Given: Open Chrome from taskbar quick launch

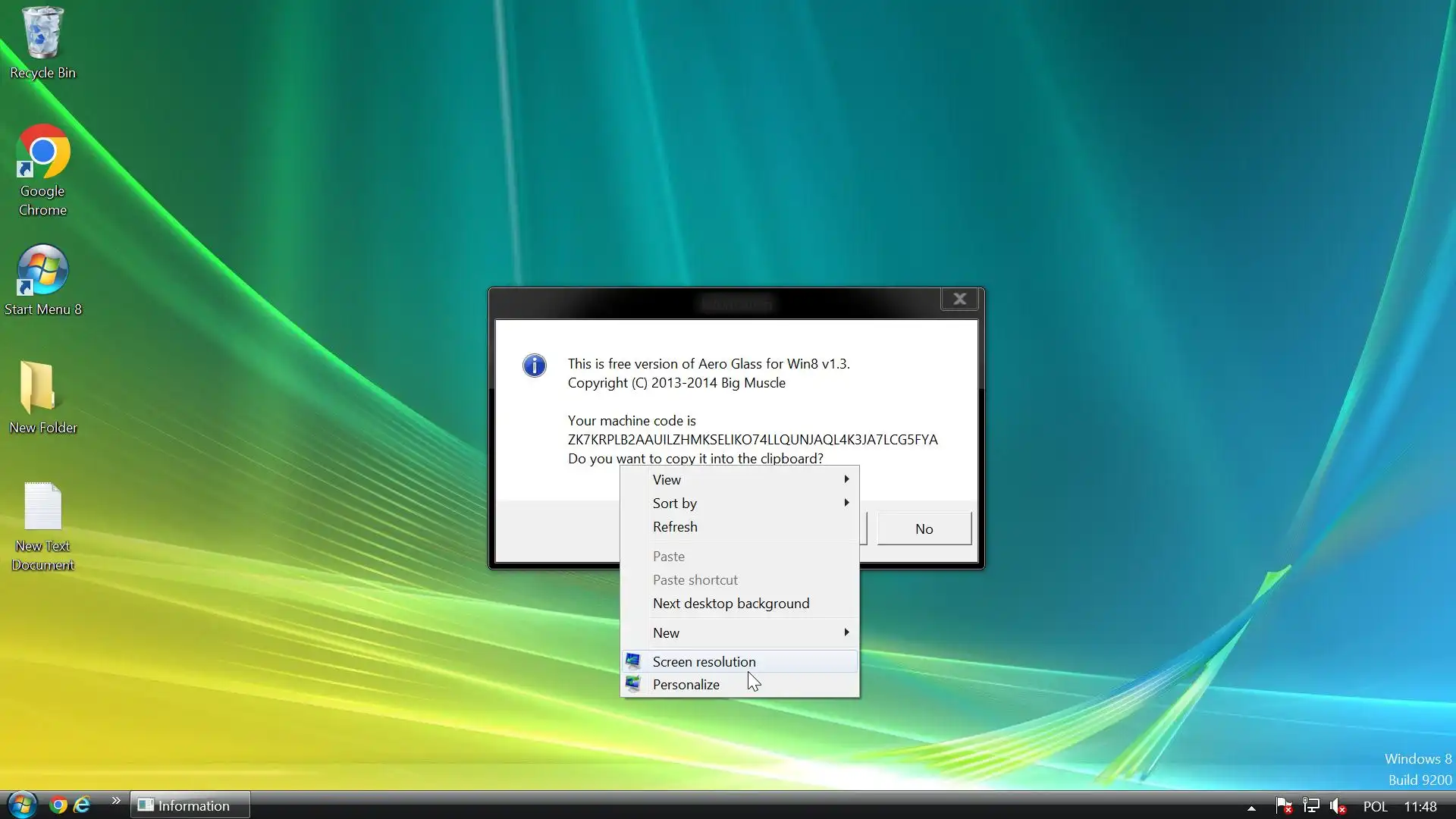Looking at the screenshot, I should [58, 805].
